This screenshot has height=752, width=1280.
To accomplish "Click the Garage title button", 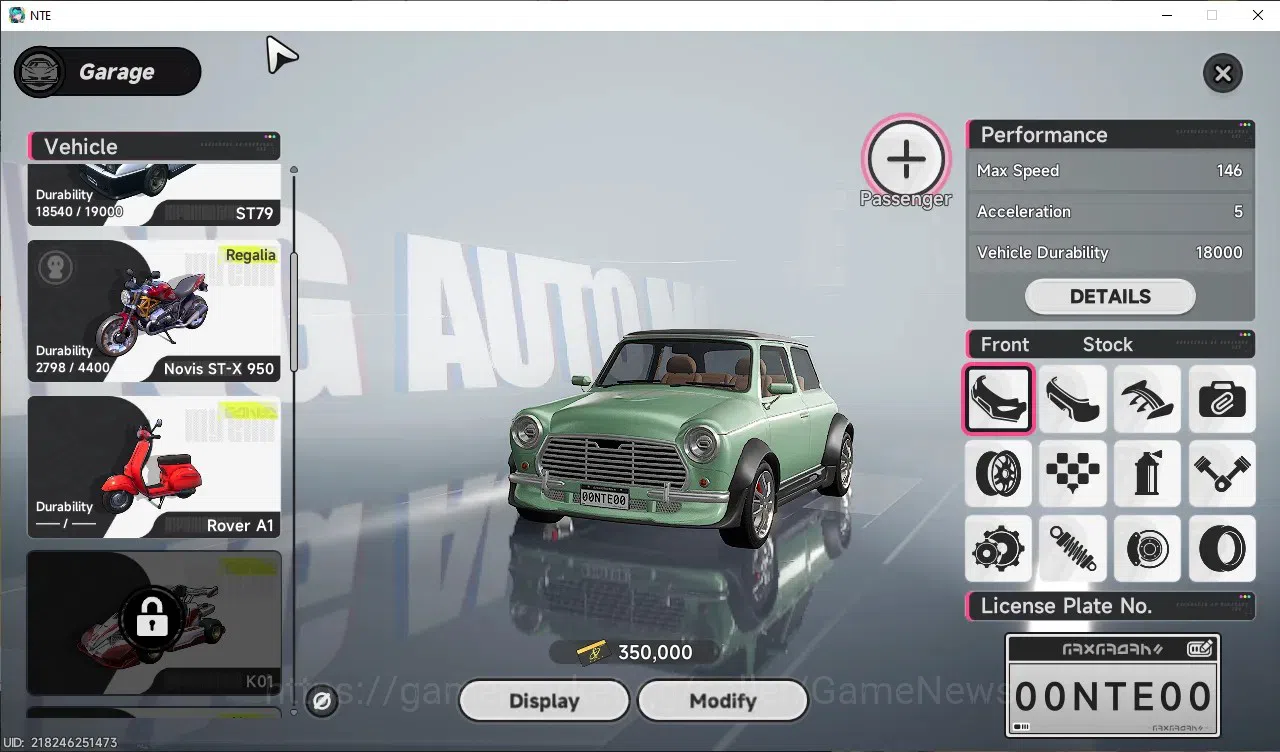I will [108, 72].
